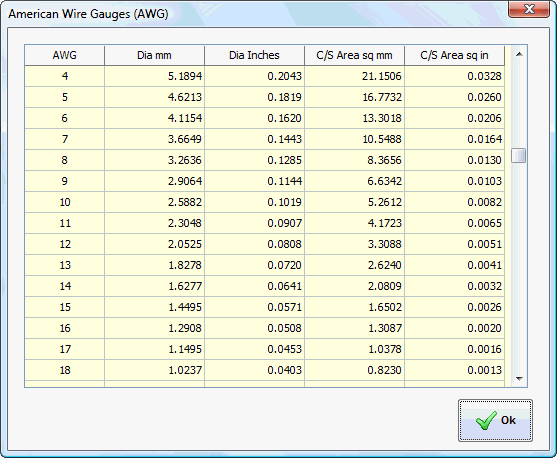557x458 pixels.
Task: Select area value 4.1723
Action: tap(355, 223)
